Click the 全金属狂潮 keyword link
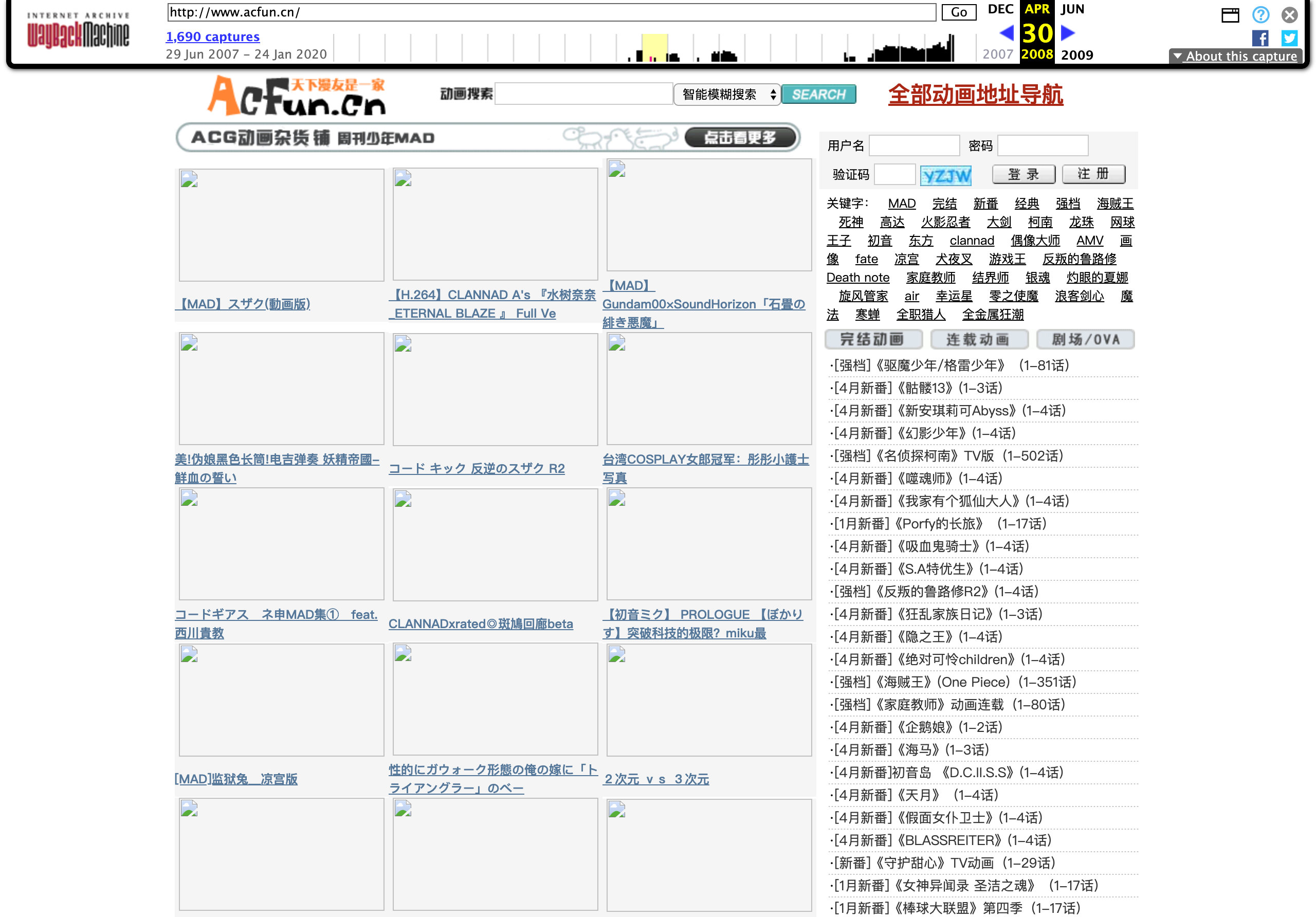The height and width of the screenshot is (917, 1316). point(993,315)
